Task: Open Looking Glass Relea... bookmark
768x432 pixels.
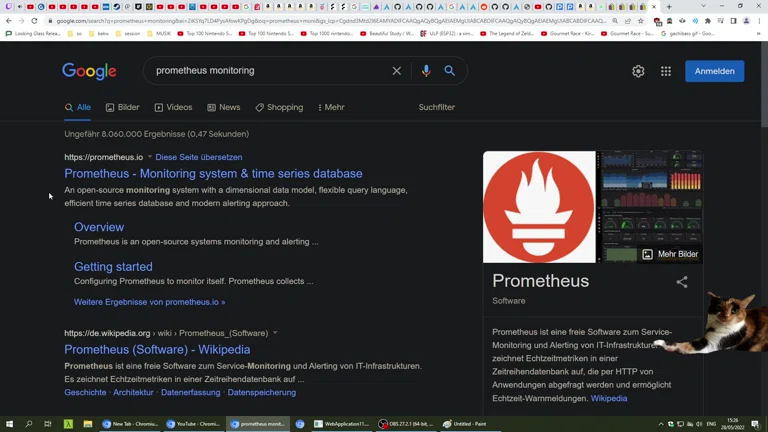Action: click(x=33, y=34)
